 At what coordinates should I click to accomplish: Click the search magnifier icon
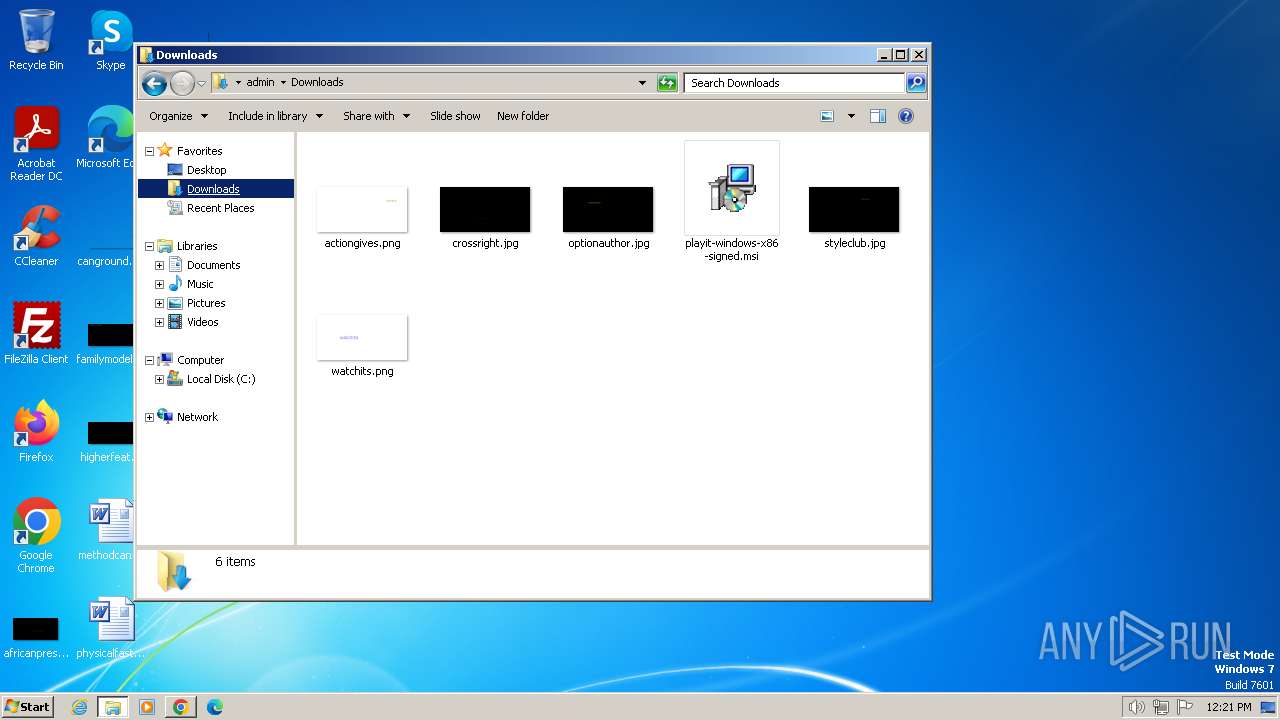(915, 83)
